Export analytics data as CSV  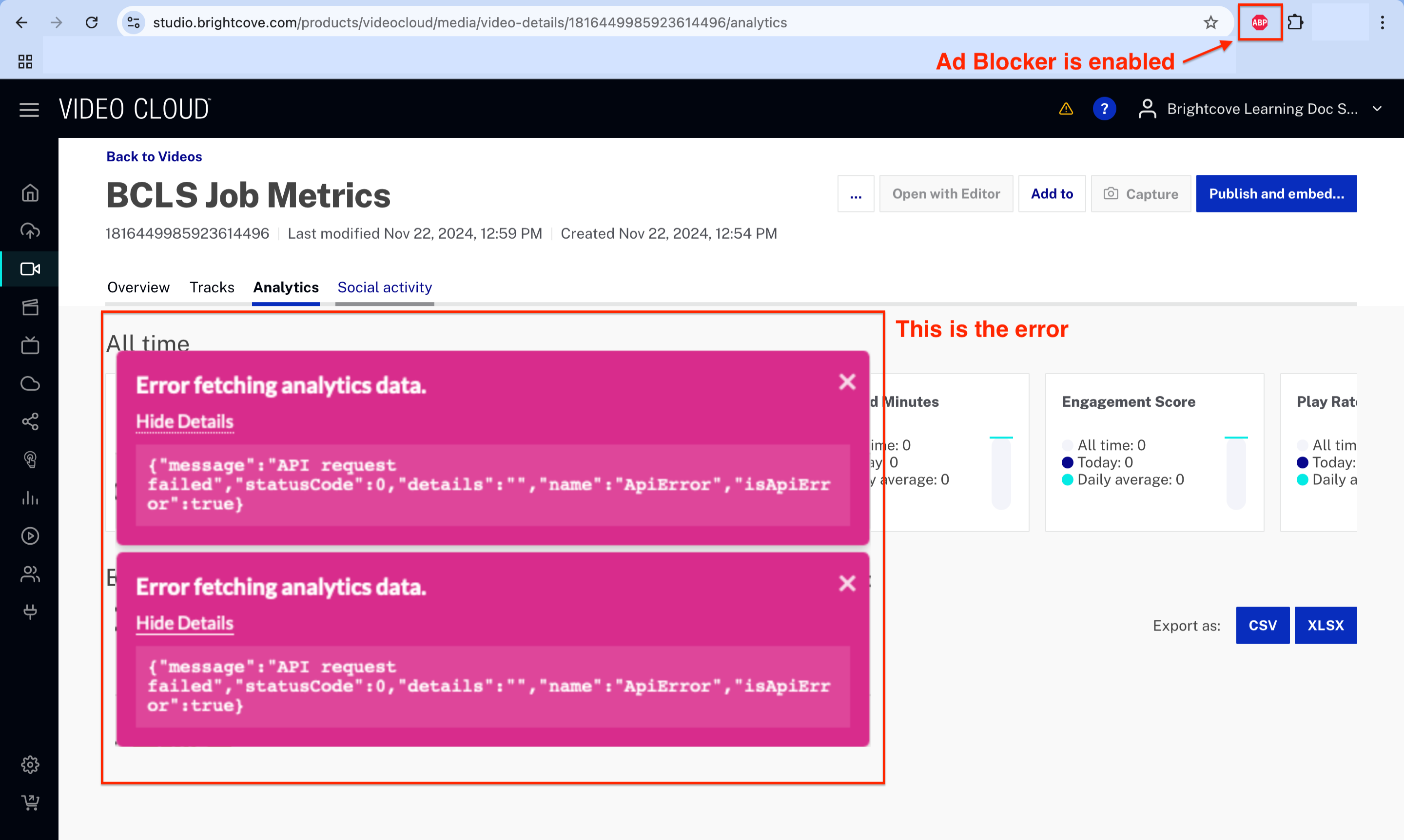pyautogui.click(x=1263, y=625)
